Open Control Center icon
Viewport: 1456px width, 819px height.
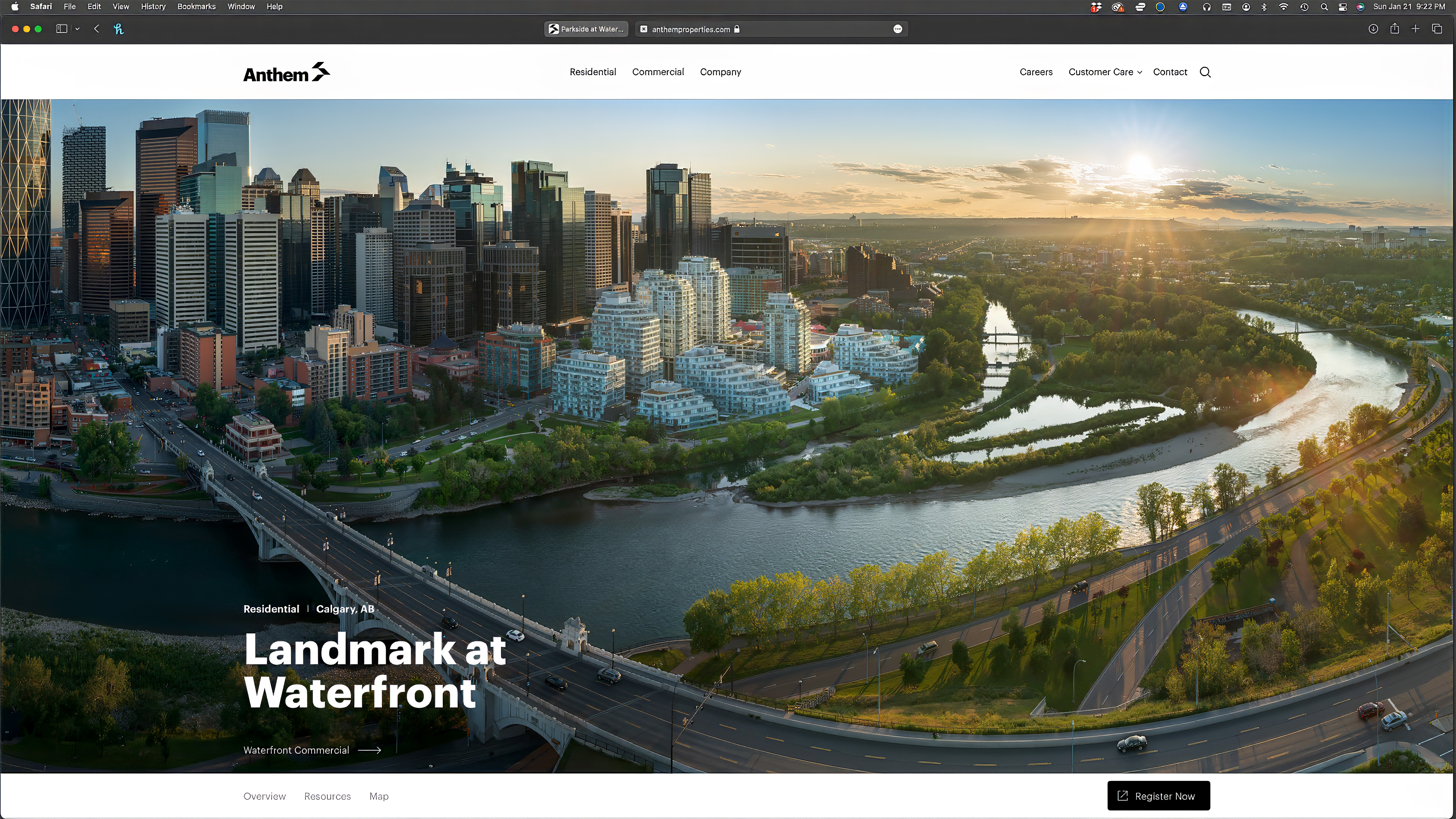coord(1343,7)
